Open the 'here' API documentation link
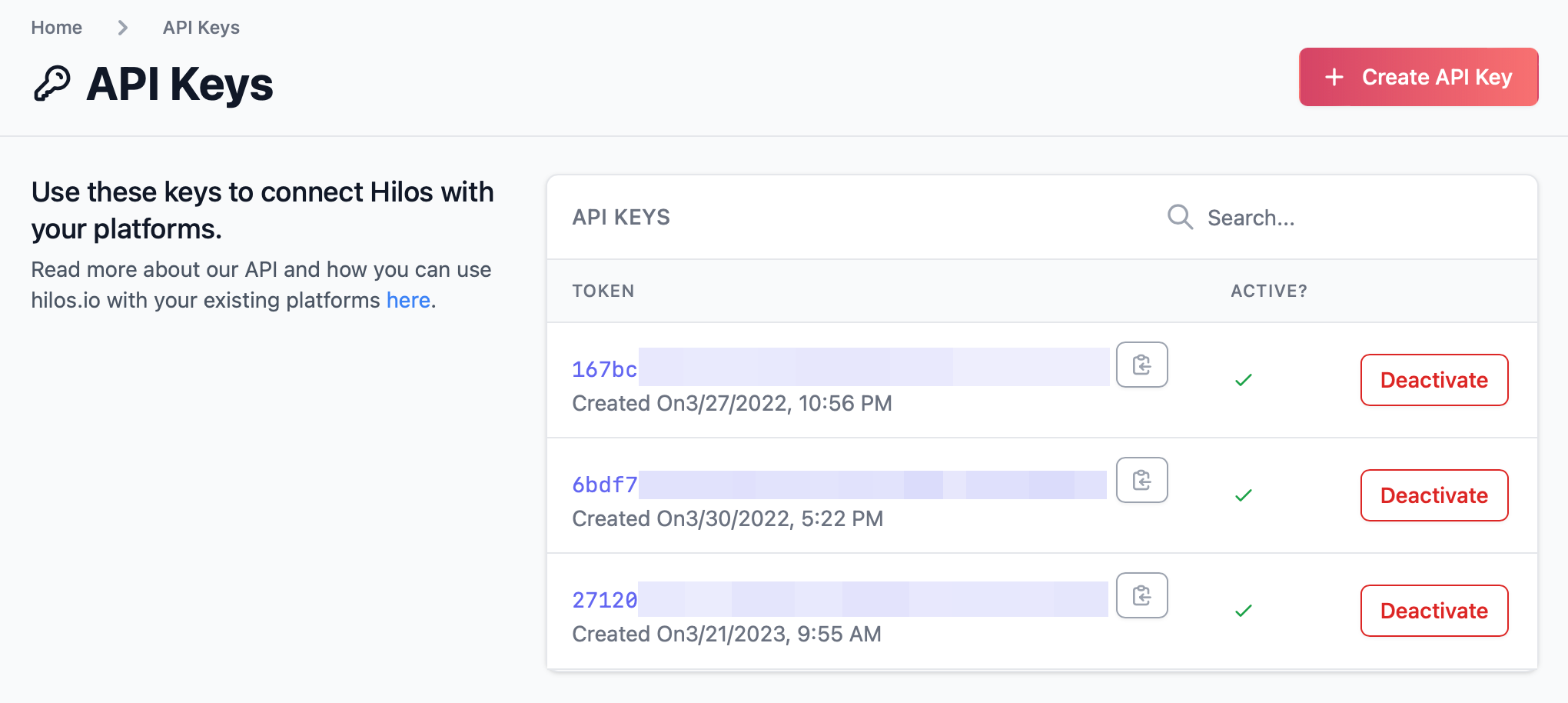1568x703 pixels. [408, 300]
